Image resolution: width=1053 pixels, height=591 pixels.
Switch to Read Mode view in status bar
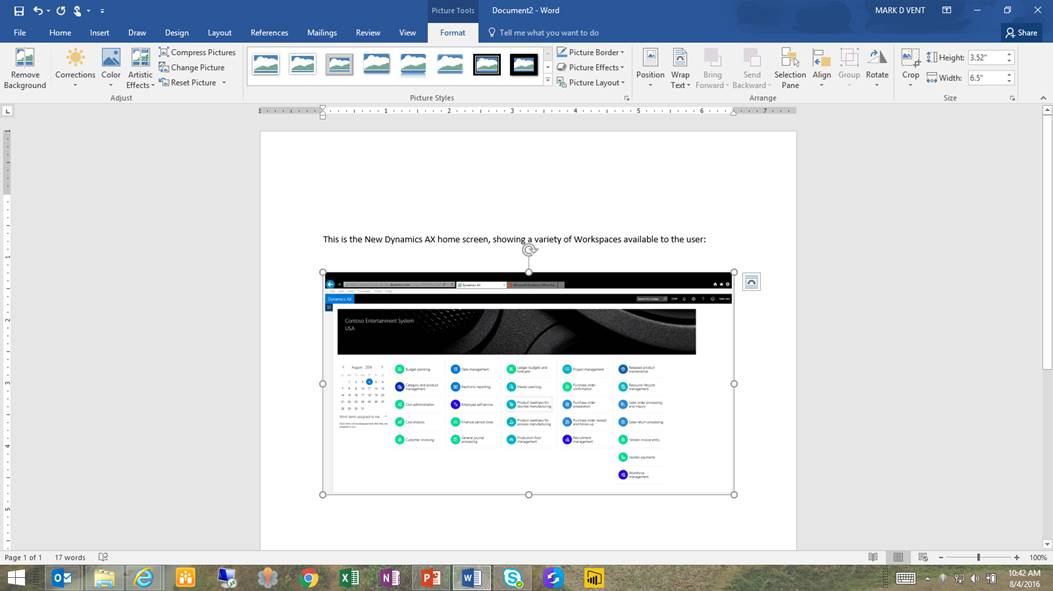point(873,557)
